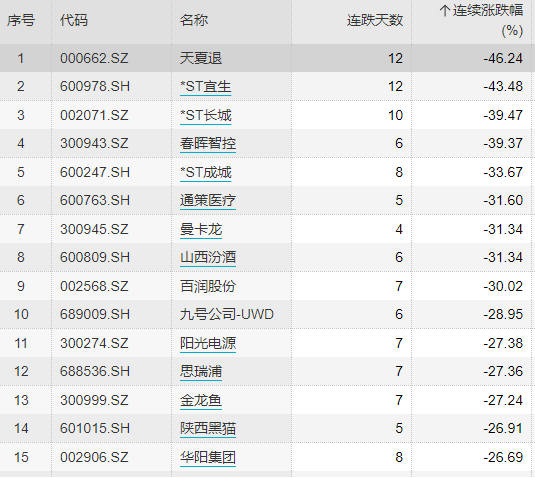The height and width of the screenshot is (478, 535).
Task: Click the -28.95 decline value
Action: tap(503, 315)
